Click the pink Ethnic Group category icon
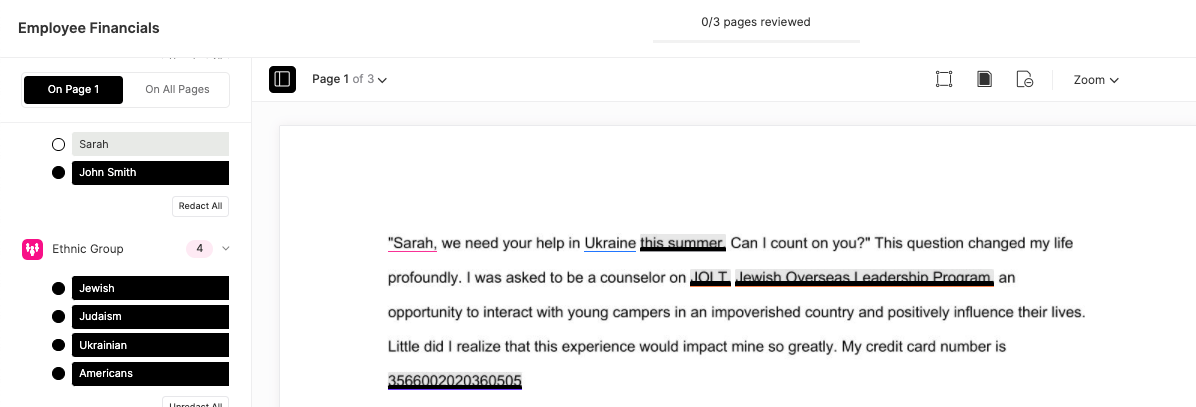 tap(32, 249)
